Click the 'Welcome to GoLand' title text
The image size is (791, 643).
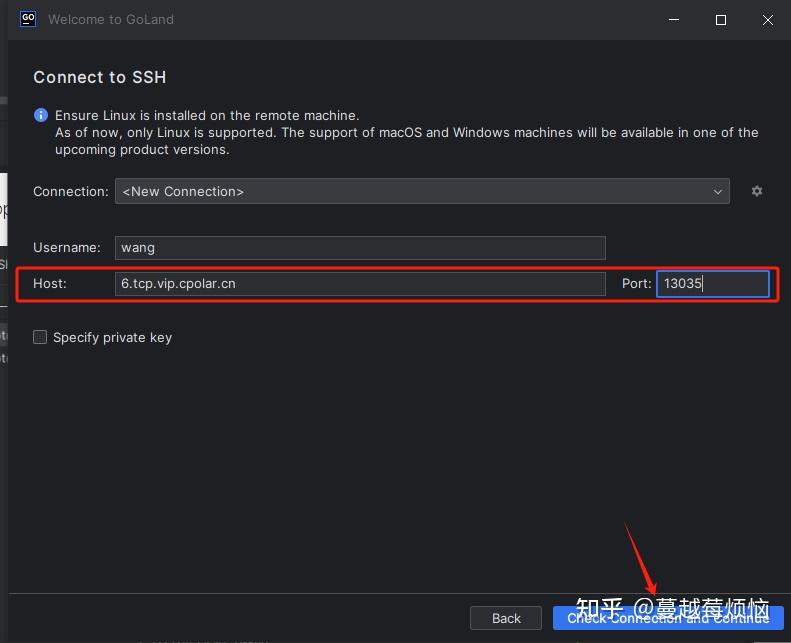pyautogui.click(x=110, y=20)
